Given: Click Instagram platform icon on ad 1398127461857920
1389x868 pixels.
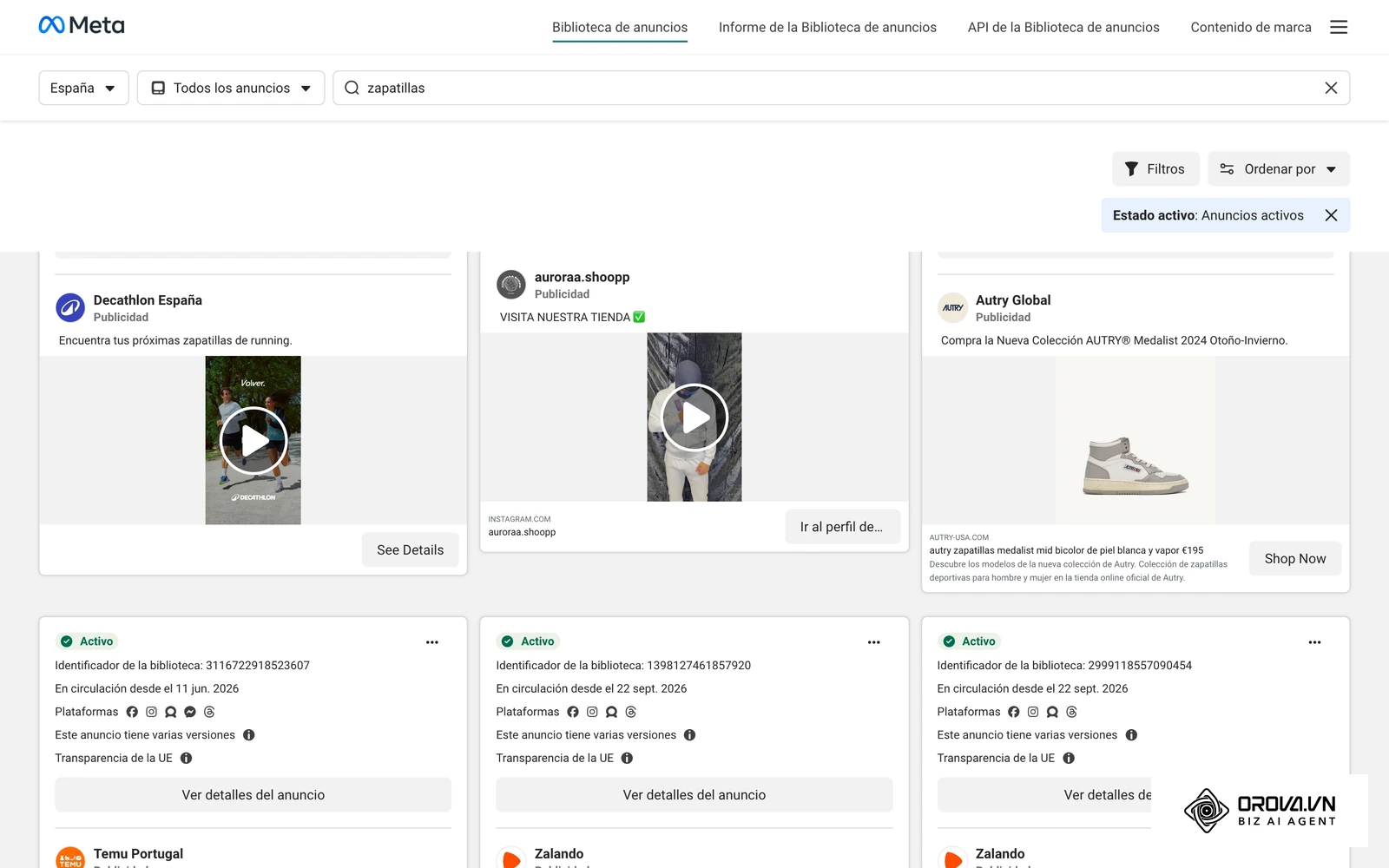Looking at the screenshot, I should (x=592, y=712).
